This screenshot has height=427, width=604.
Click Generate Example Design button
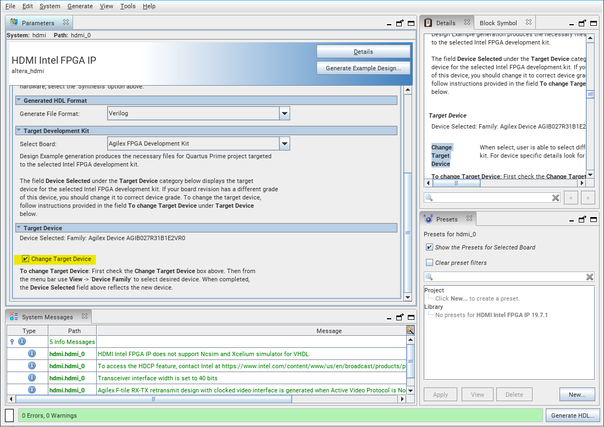click(x=363, y=68)
